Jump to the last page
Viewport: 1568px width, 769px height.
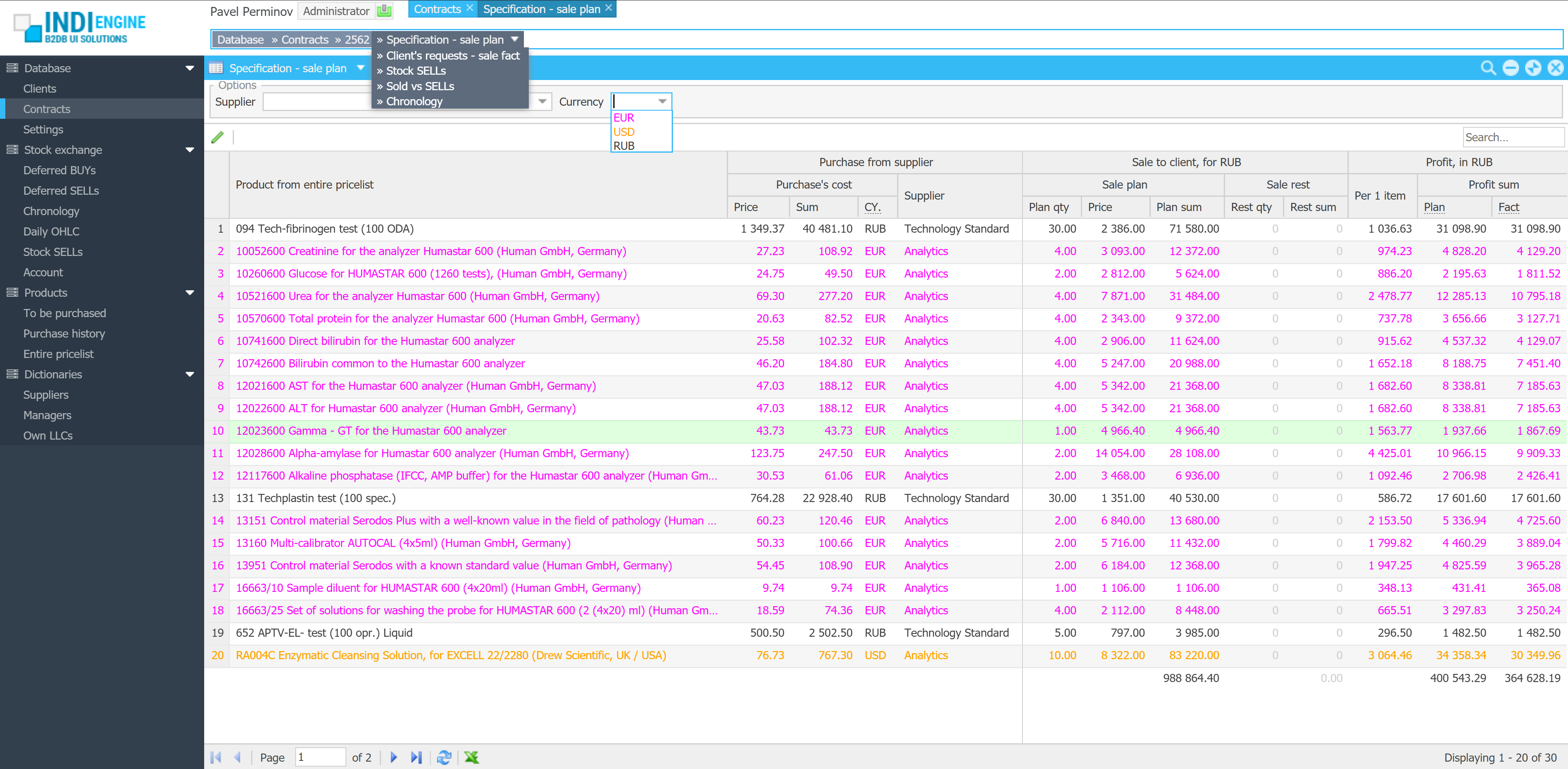click(416, 757)
